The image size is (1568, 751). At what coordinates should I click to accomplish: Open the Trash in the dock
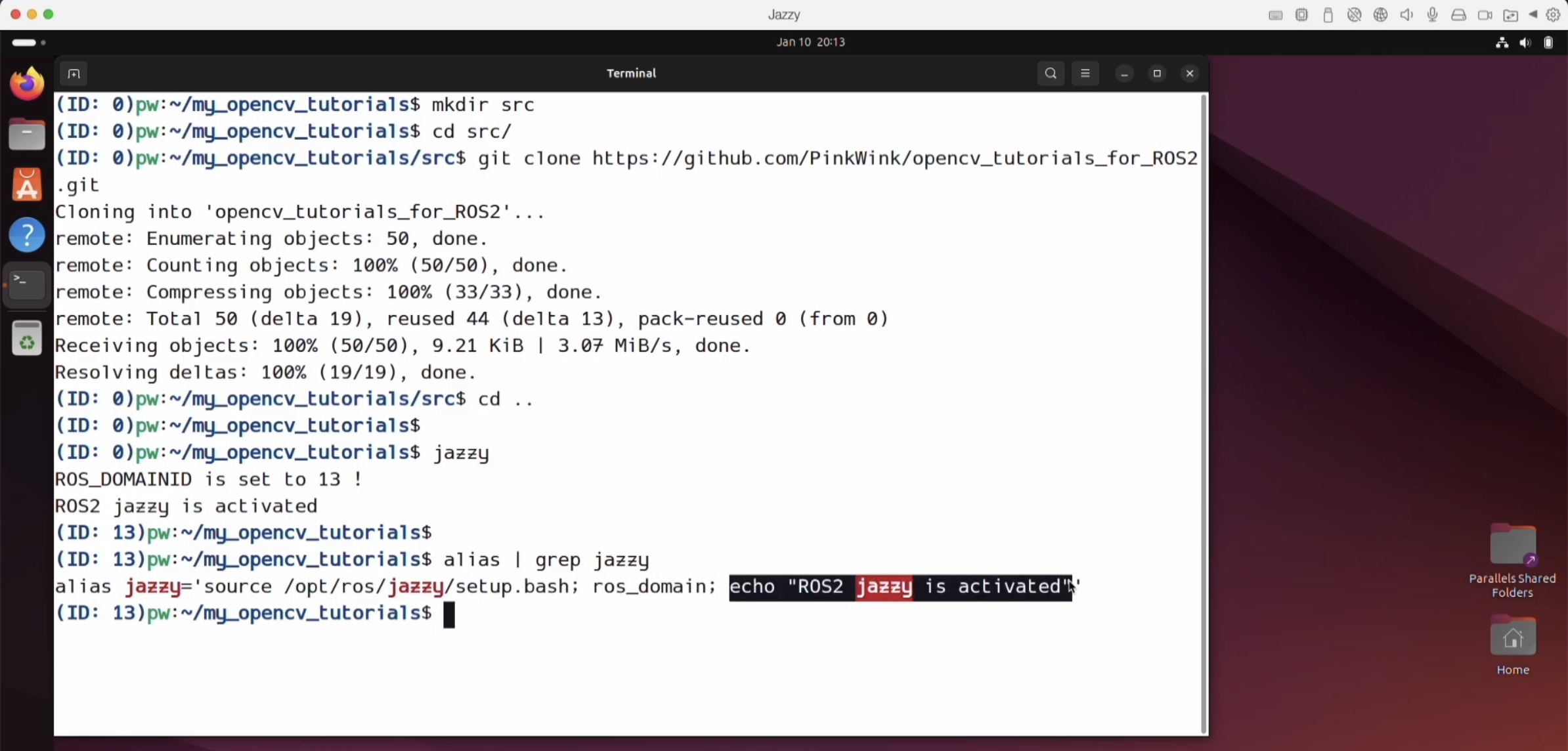tap(27, 339)
